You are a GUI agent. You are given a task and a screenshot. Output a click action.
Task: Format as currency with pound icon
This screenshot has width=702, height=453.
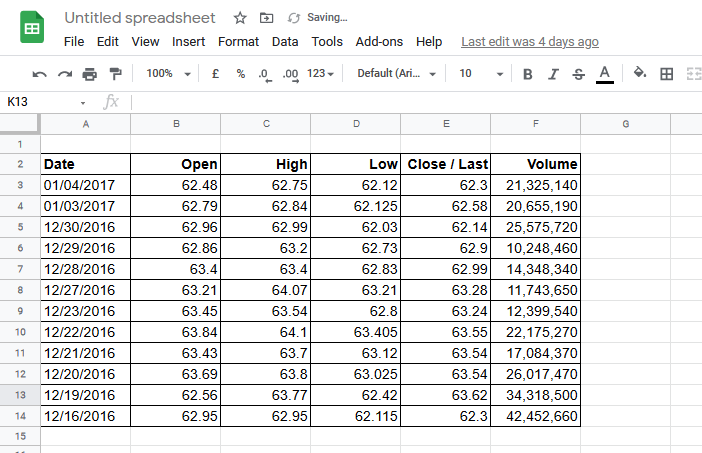click(215, 73)
